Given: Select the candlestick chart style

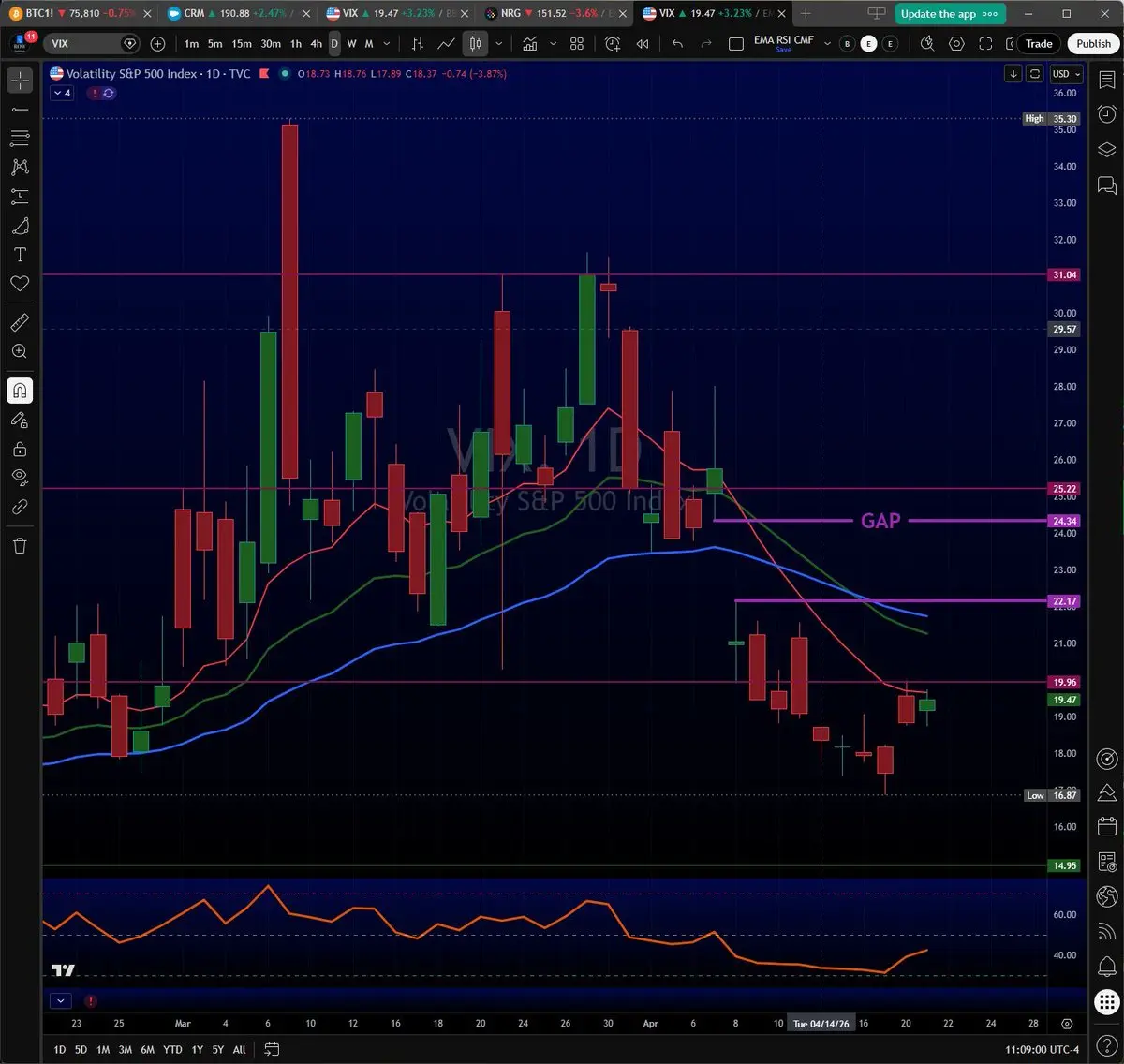Looking at the screenshot, I should pos(476,44).
